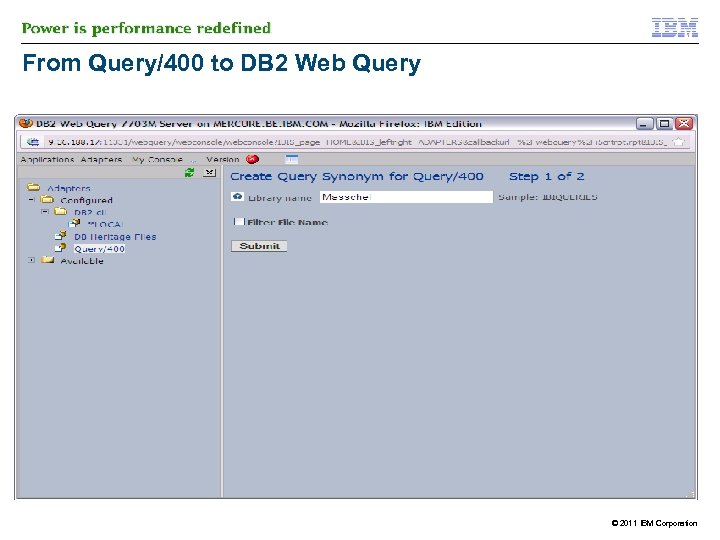Click the Create Query Synonym heading
The width and height of the screenshot is (720, 540).
pos(357,176)
